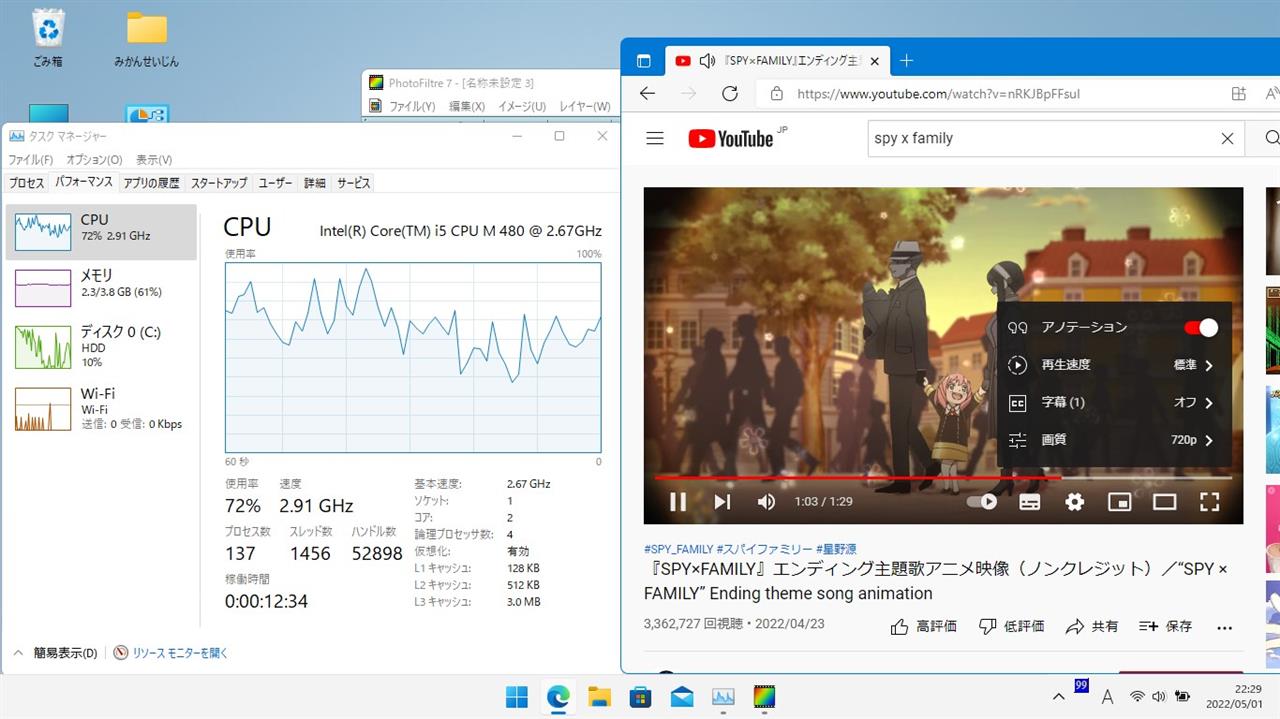The image size is (1280, 719).
Task: Pause the YouTube video
Action: [678, 502]
